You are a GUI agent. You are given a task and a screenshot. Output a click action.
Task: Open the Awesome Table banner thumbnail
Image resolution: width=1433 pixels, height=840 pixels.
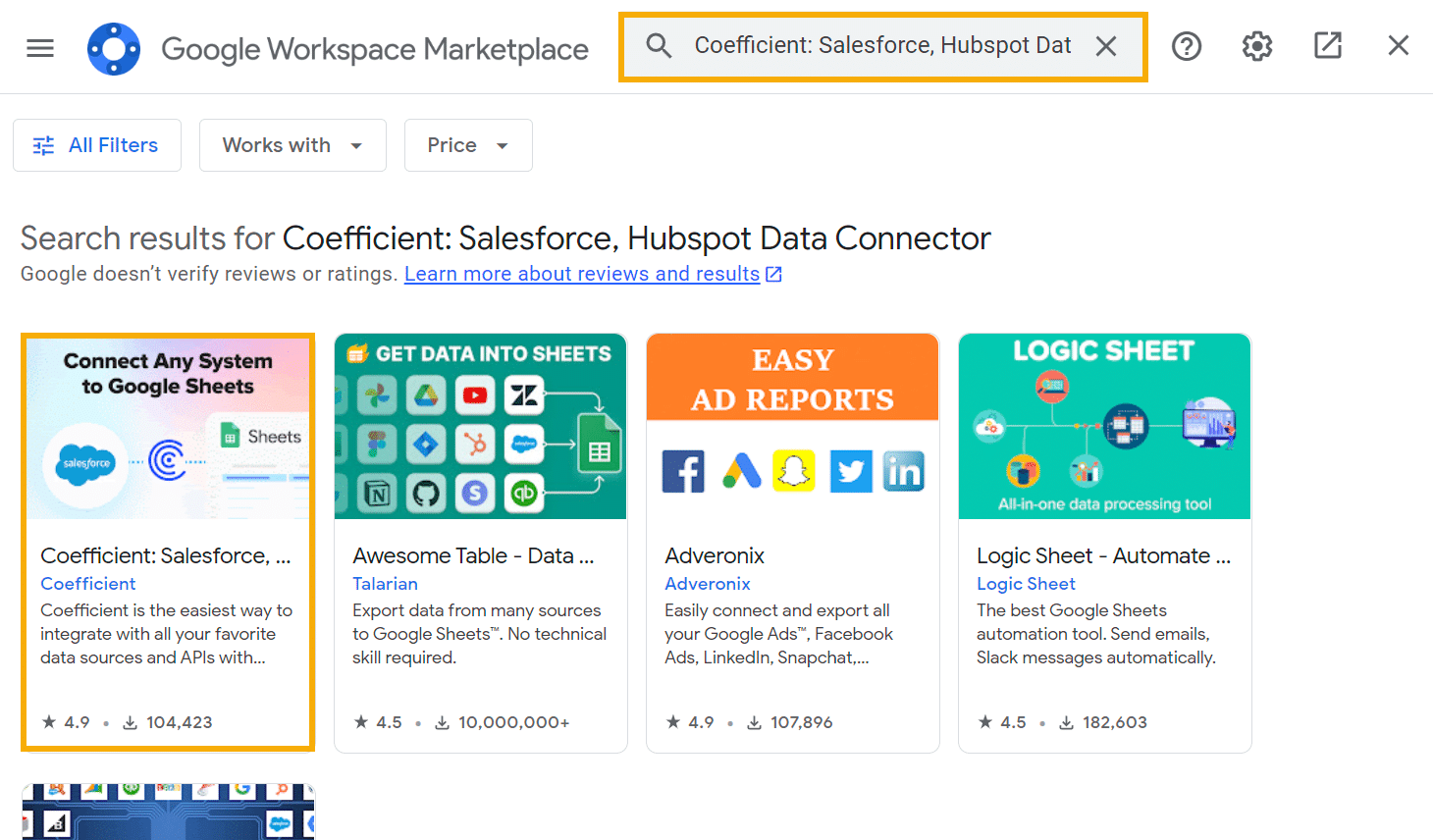(481, 427)
